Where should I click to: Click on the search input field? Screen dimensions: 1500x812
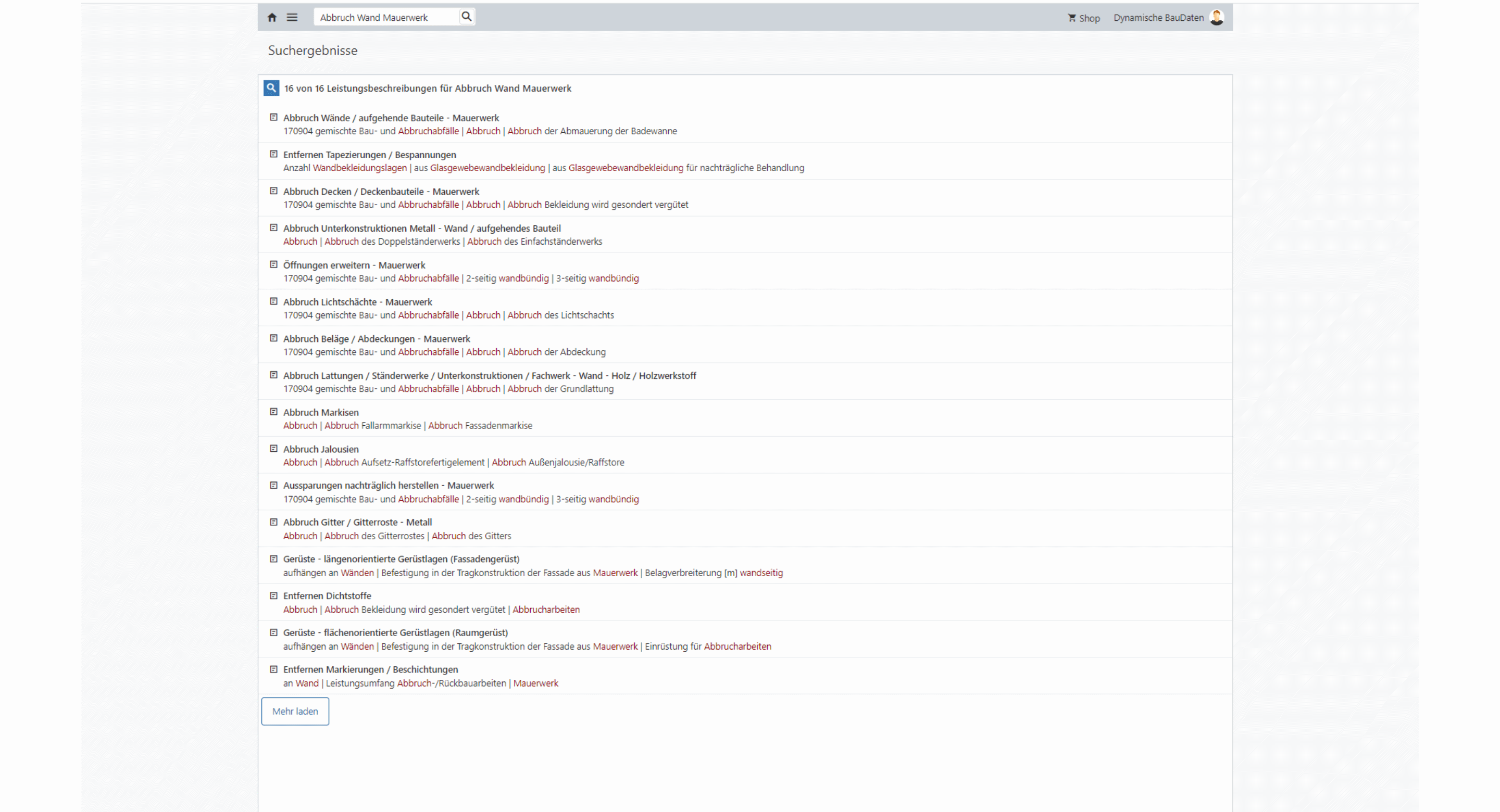coord(386,17)
